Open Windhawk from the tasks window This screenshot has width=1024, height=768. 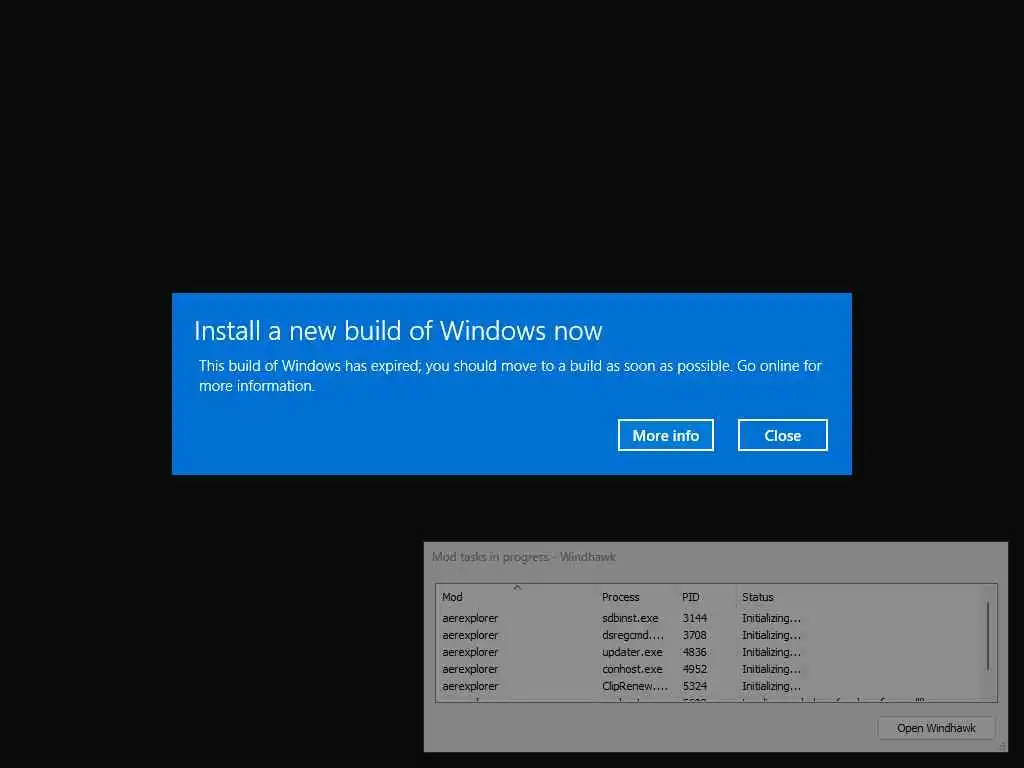[x=936, y=728]
